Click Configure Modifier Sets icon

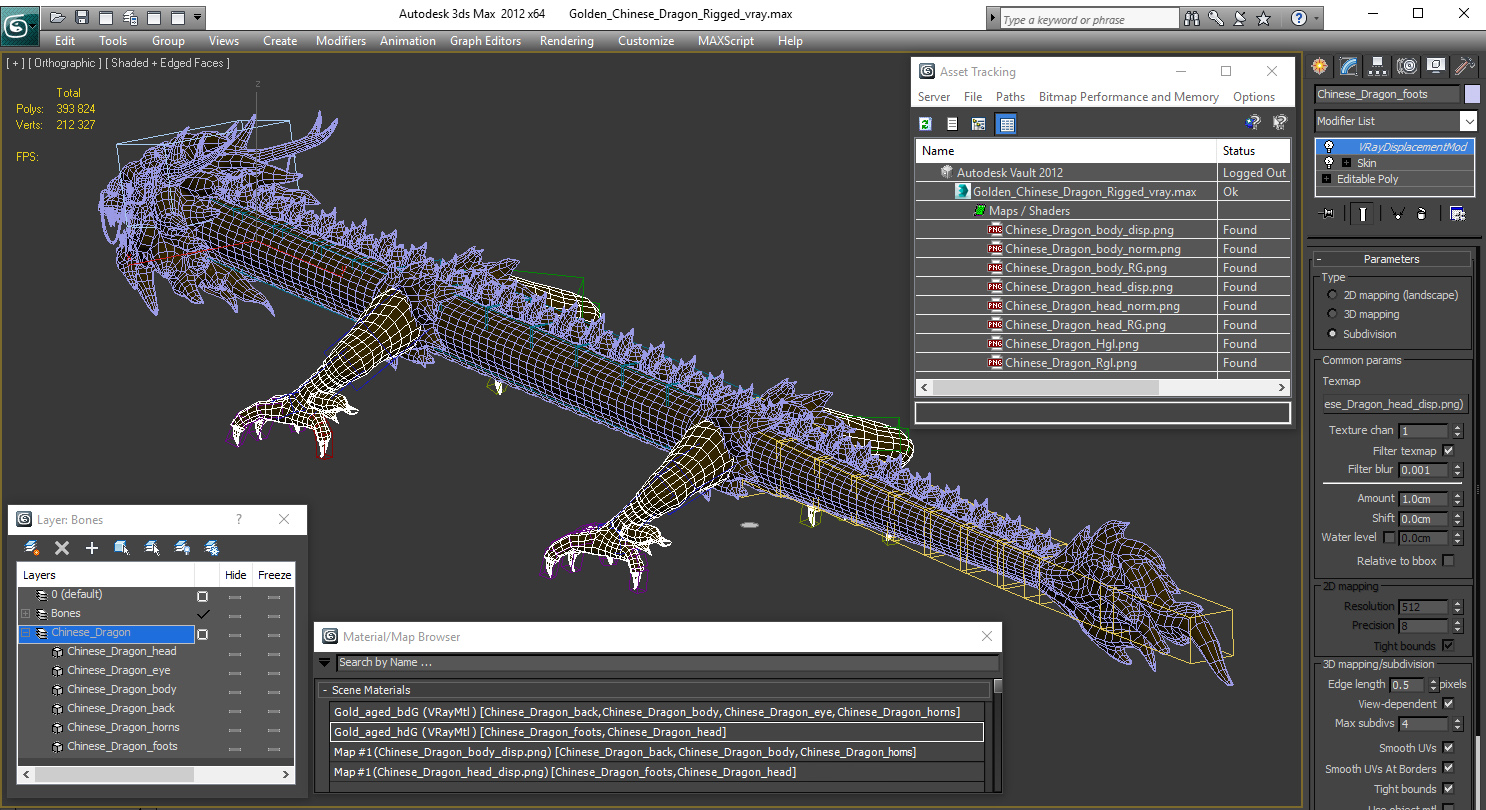[x=1457, y=213]
